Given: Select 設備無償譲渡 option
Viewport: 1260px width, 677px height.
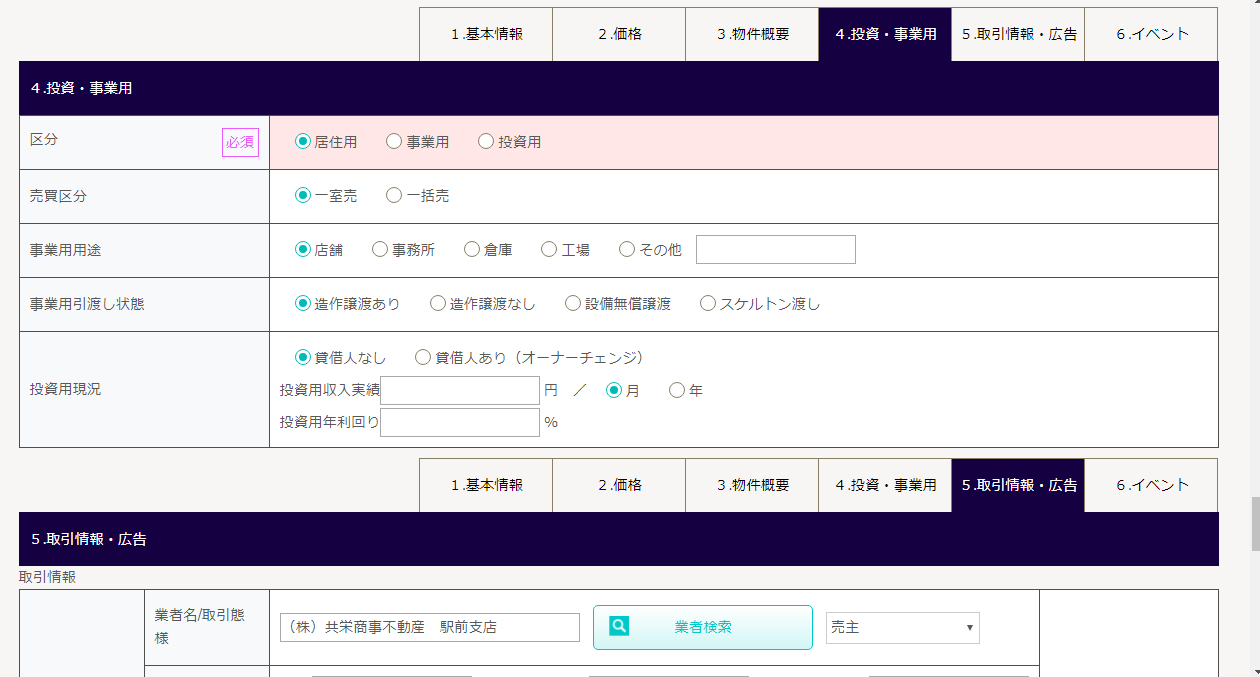Looking at the screenshot, I should 573,304.
